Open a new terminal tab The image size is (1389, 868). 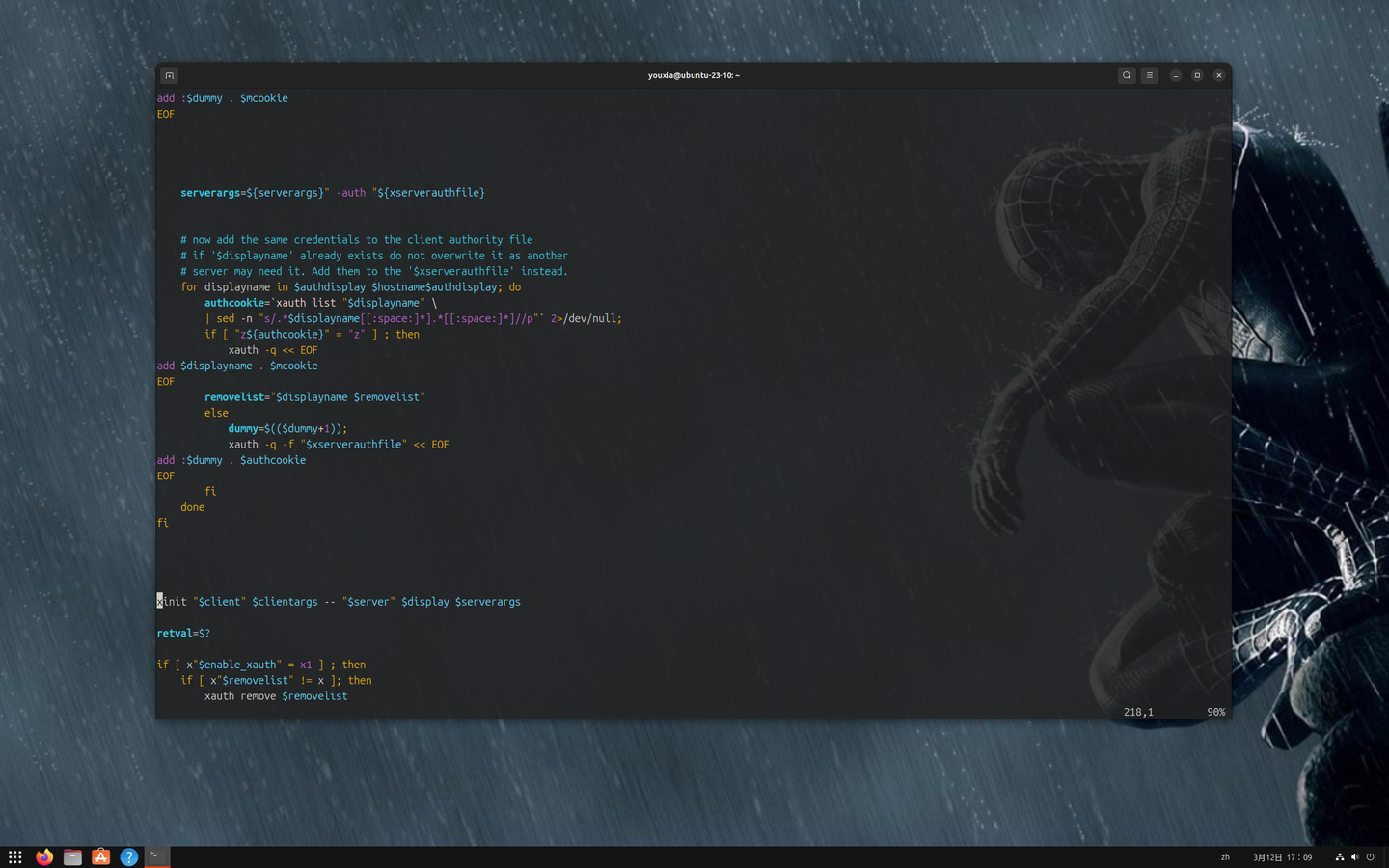click(169, 74)
